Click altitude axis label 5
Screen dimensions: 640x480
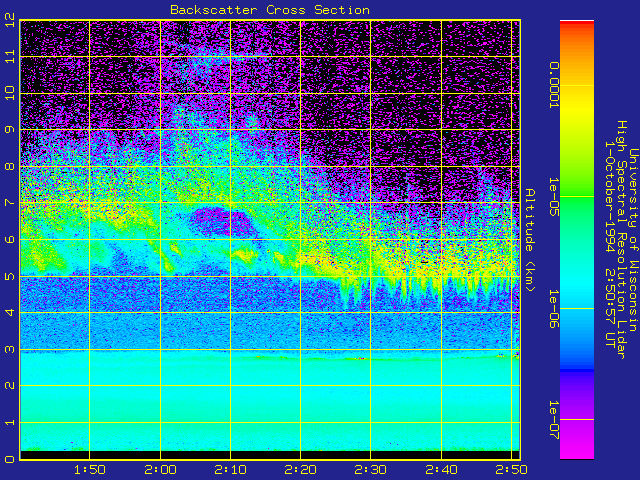tap(10, 276)
